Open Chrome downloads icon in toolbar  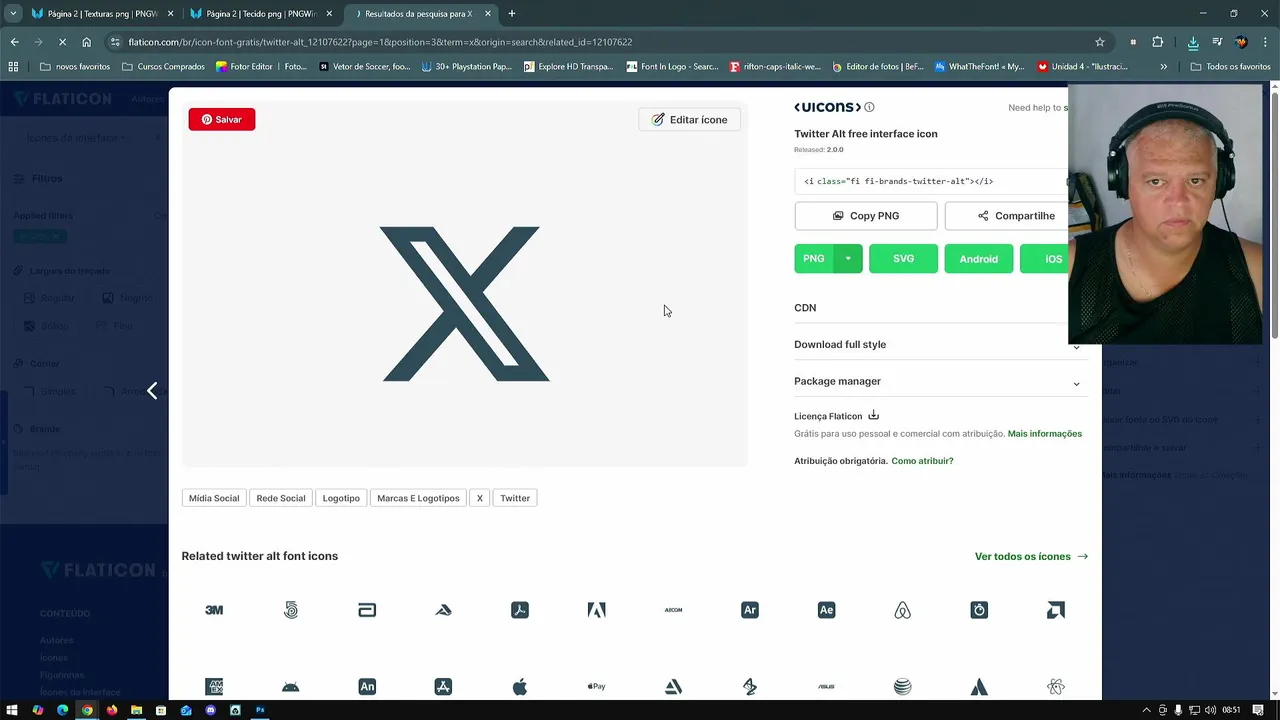click(x=1193, y=42)
